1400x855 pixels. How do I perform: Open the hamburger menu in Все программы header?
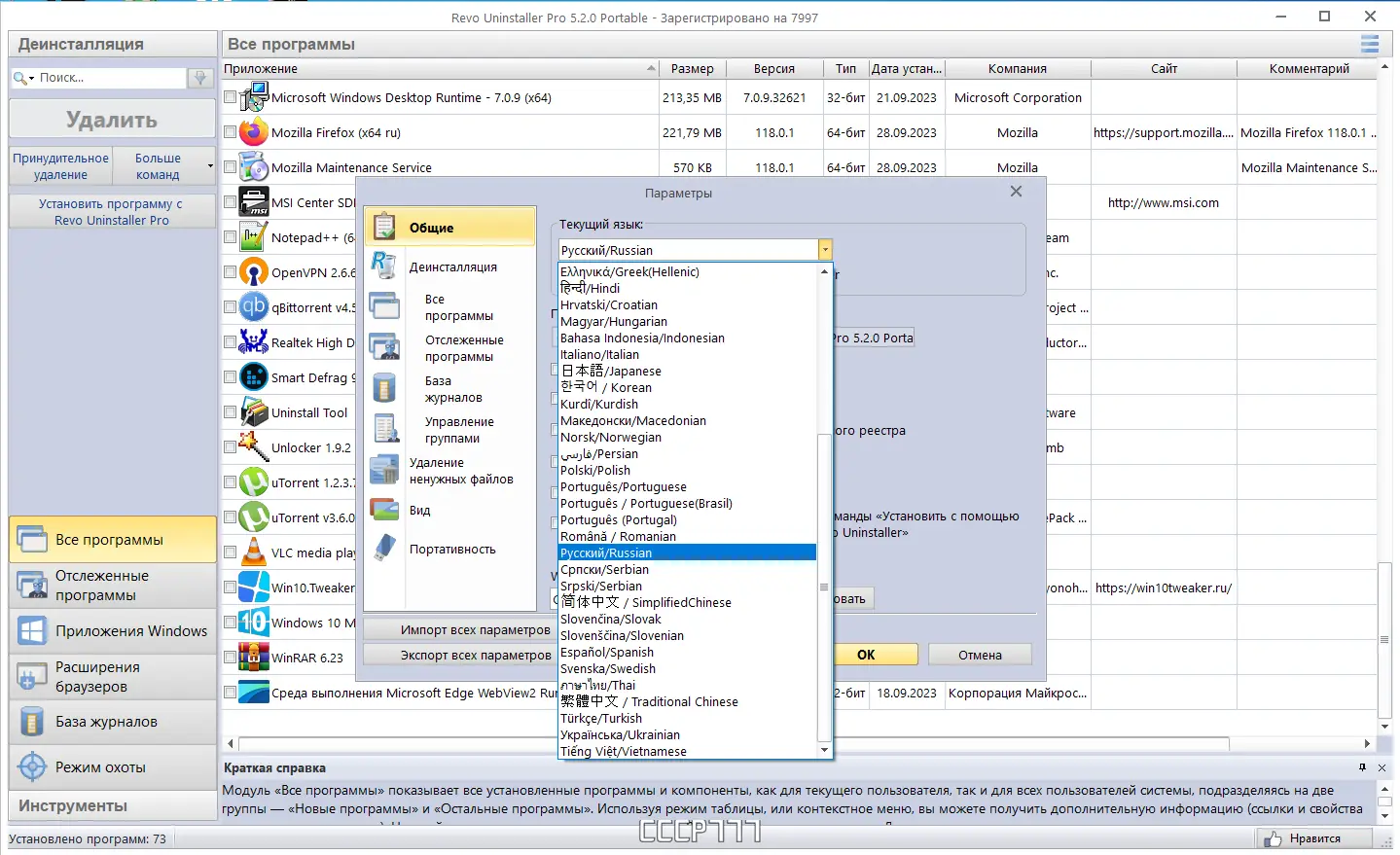(x=1370, y=44)
